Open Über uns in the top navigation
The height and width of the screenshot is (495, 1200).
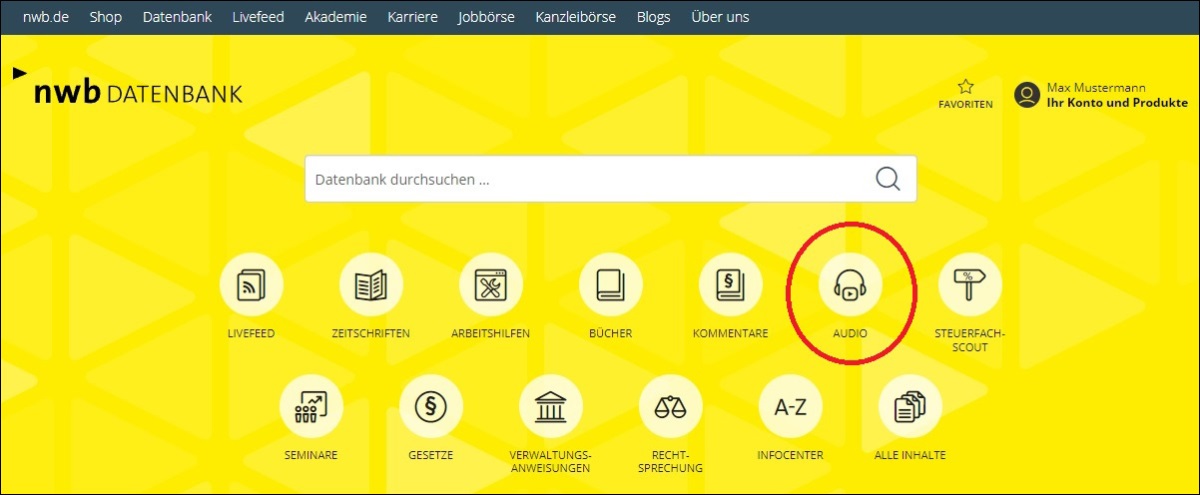point(720,17)
